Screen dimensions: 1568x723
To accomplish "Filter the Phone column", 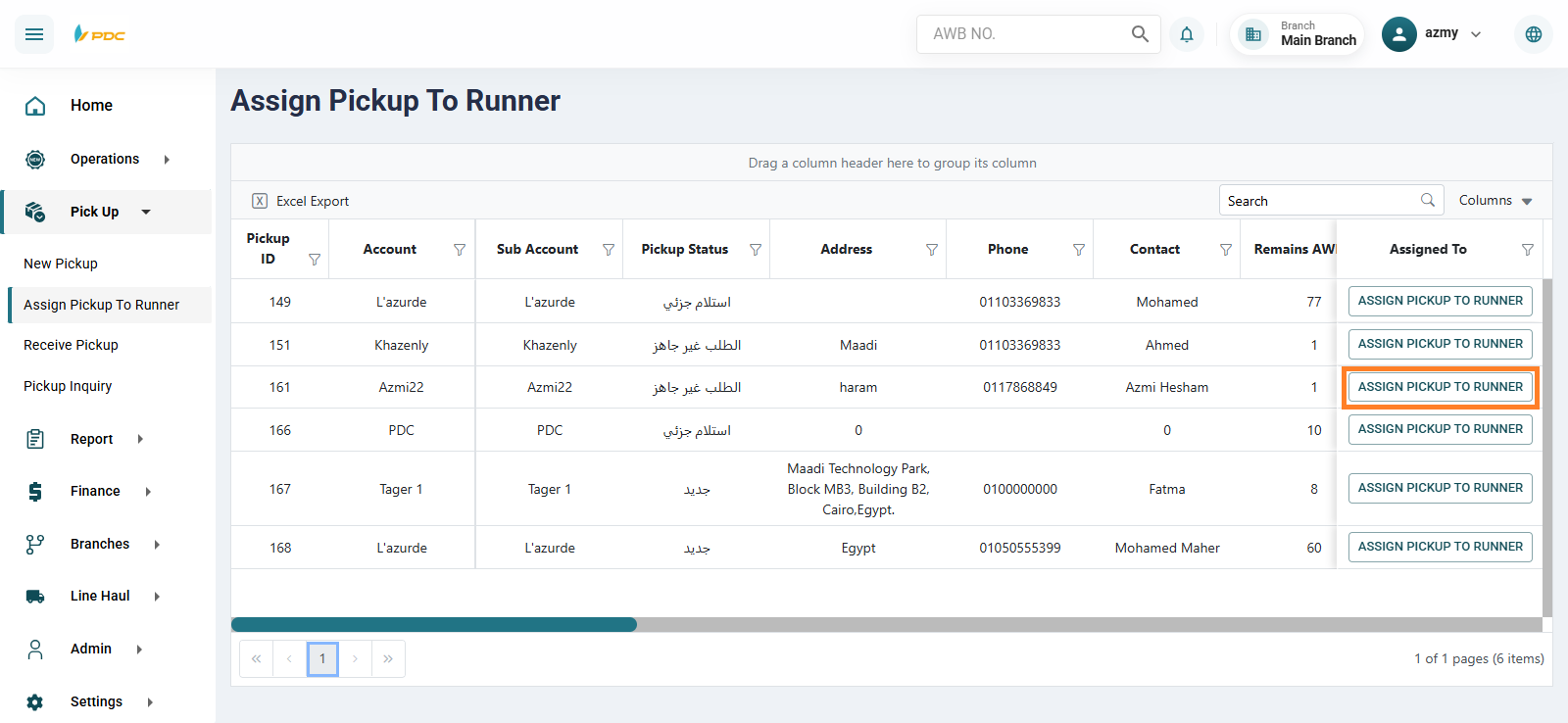I will 1079,250.
